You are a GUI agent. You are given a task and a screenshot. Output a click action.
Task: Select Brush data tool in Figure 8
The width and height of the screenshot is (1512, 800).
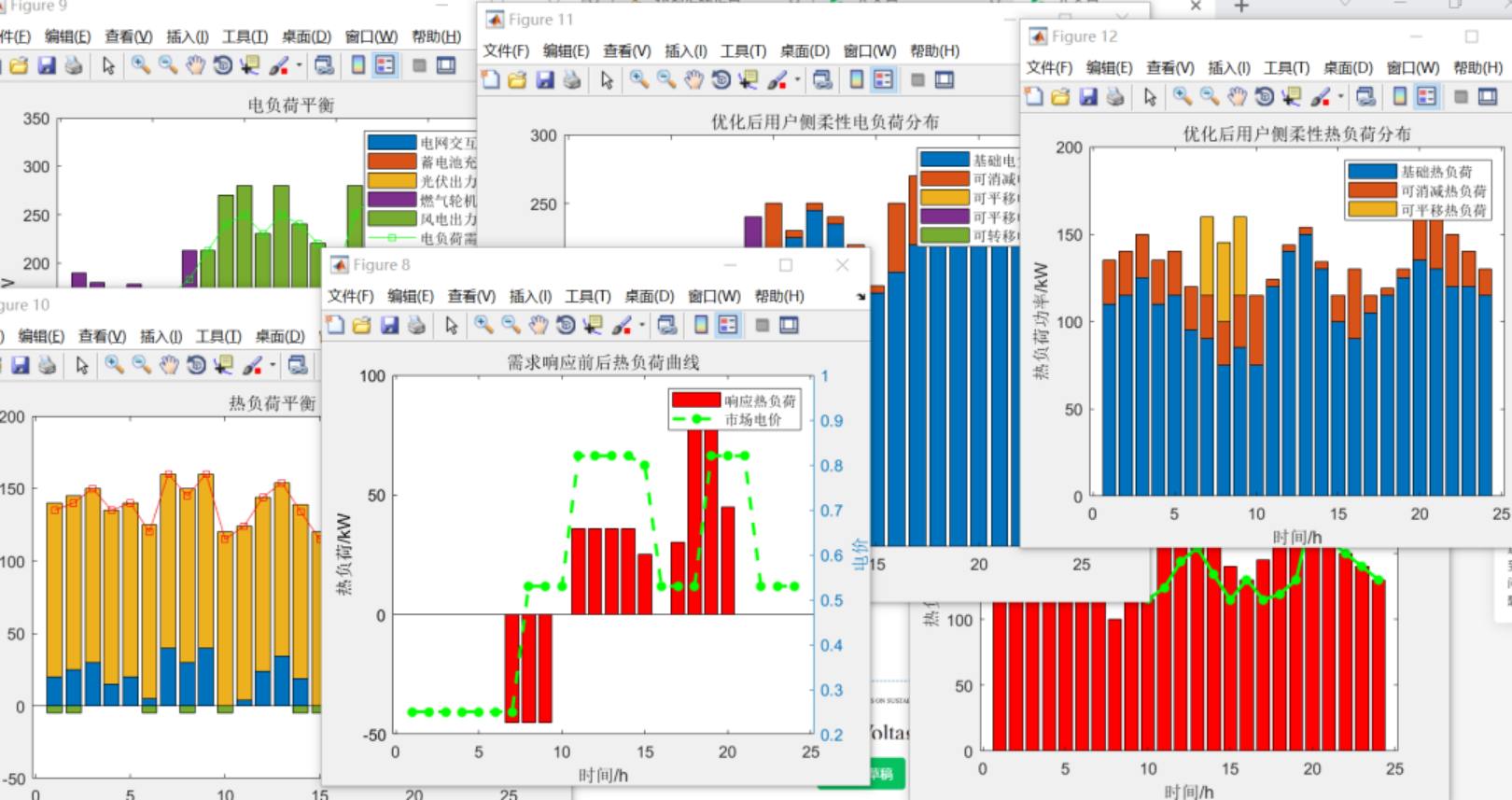pyautogui.click(x=622, y=325)
